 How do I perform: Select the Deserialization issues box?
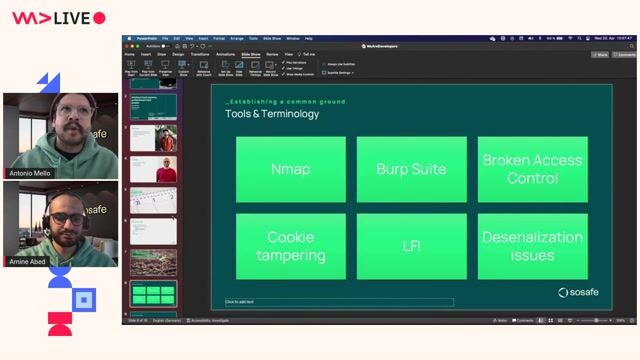point(533,247)
